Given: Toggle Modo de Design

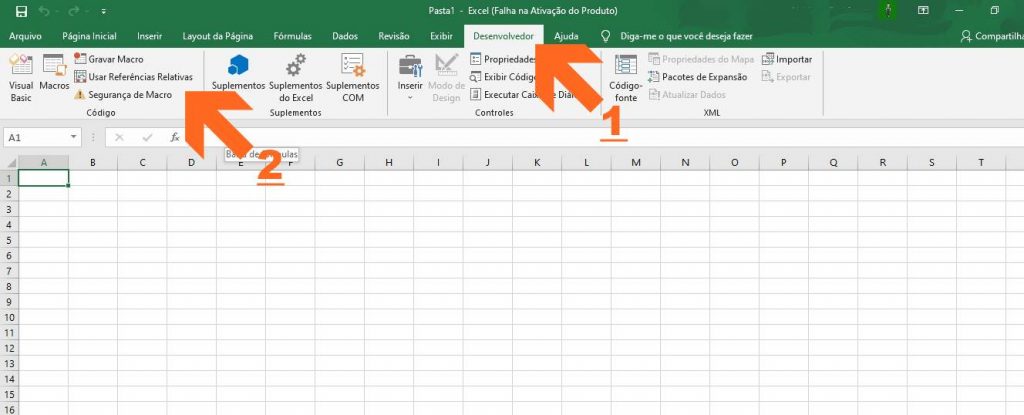Looking at the screenshot, I should click(x=447, y=78).
